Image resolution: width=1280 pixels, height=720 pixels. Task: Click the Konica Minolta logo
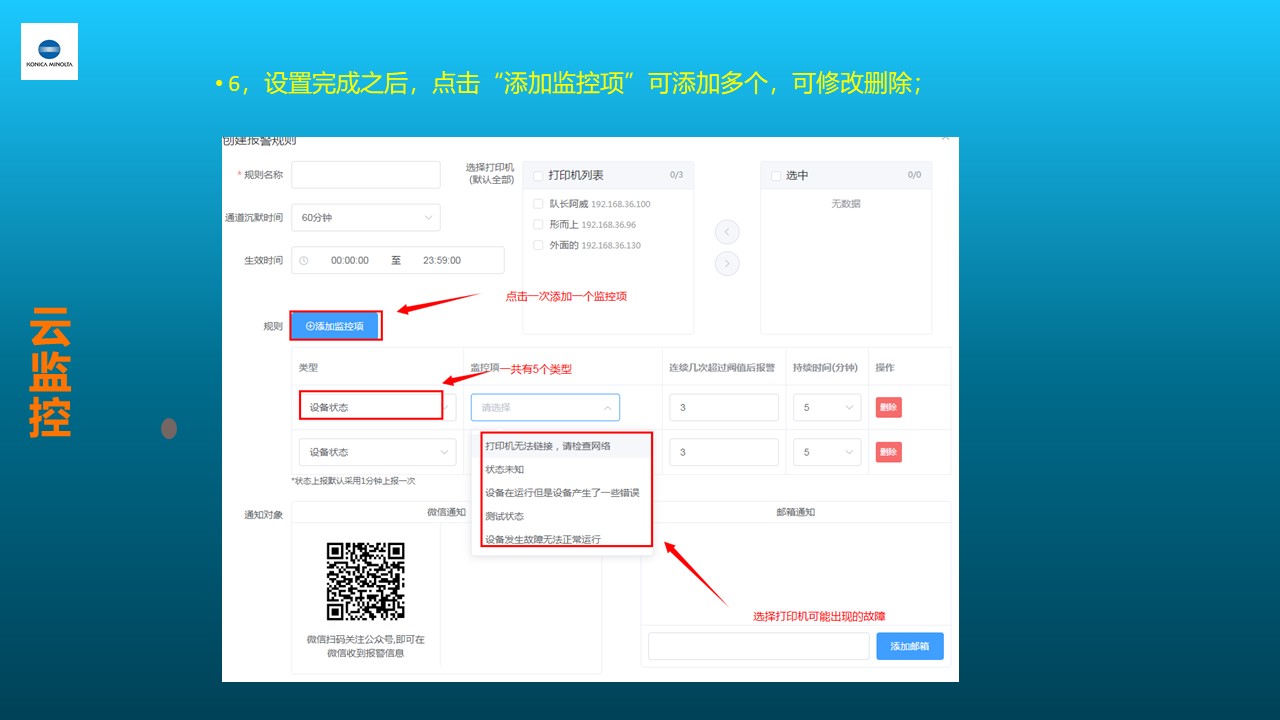[x=49, y=52]
